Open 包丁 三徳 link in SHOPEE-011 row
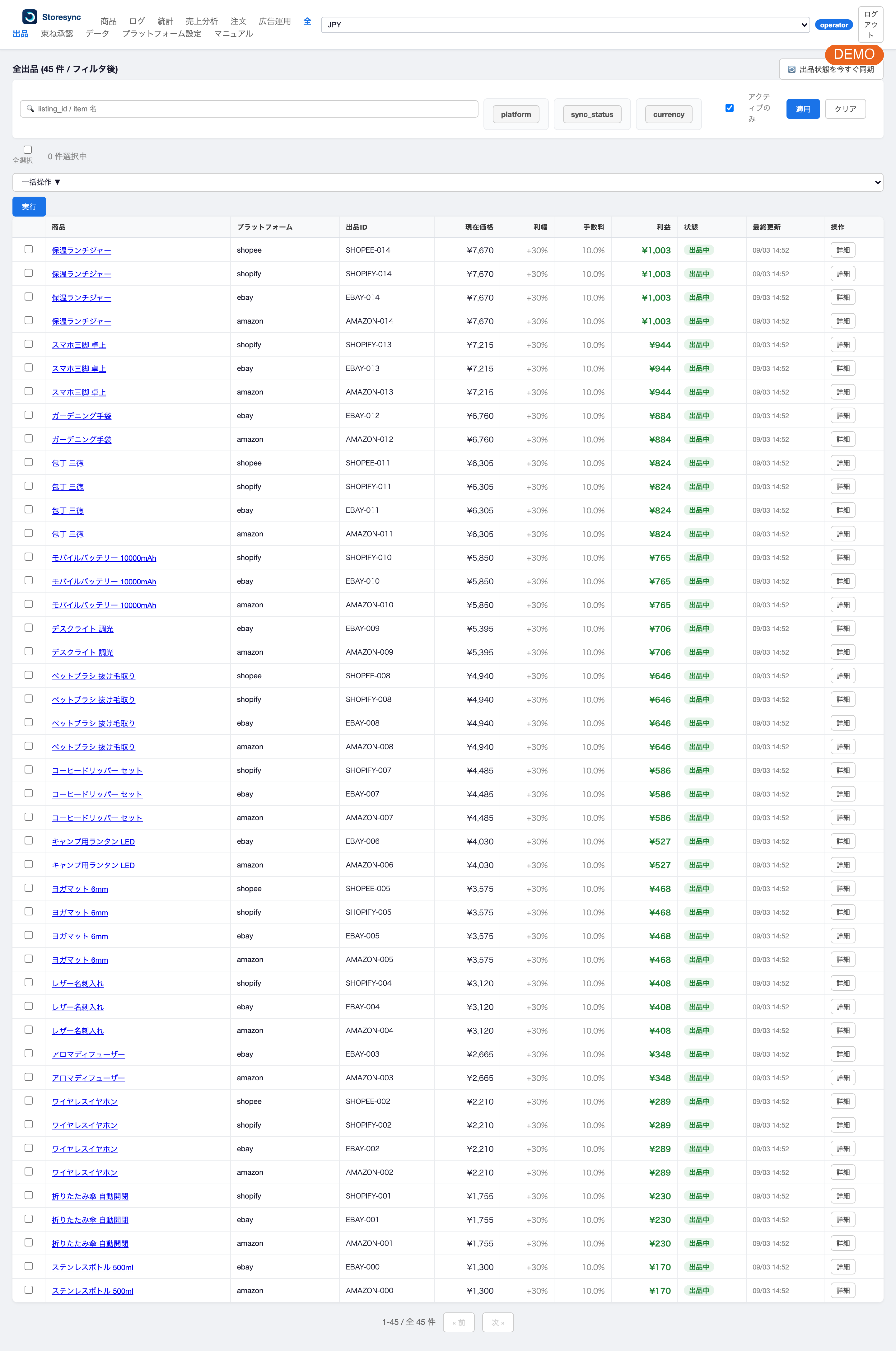Image resolution: width=896 pixels, height=1351 pixels. tap(68, 464)
